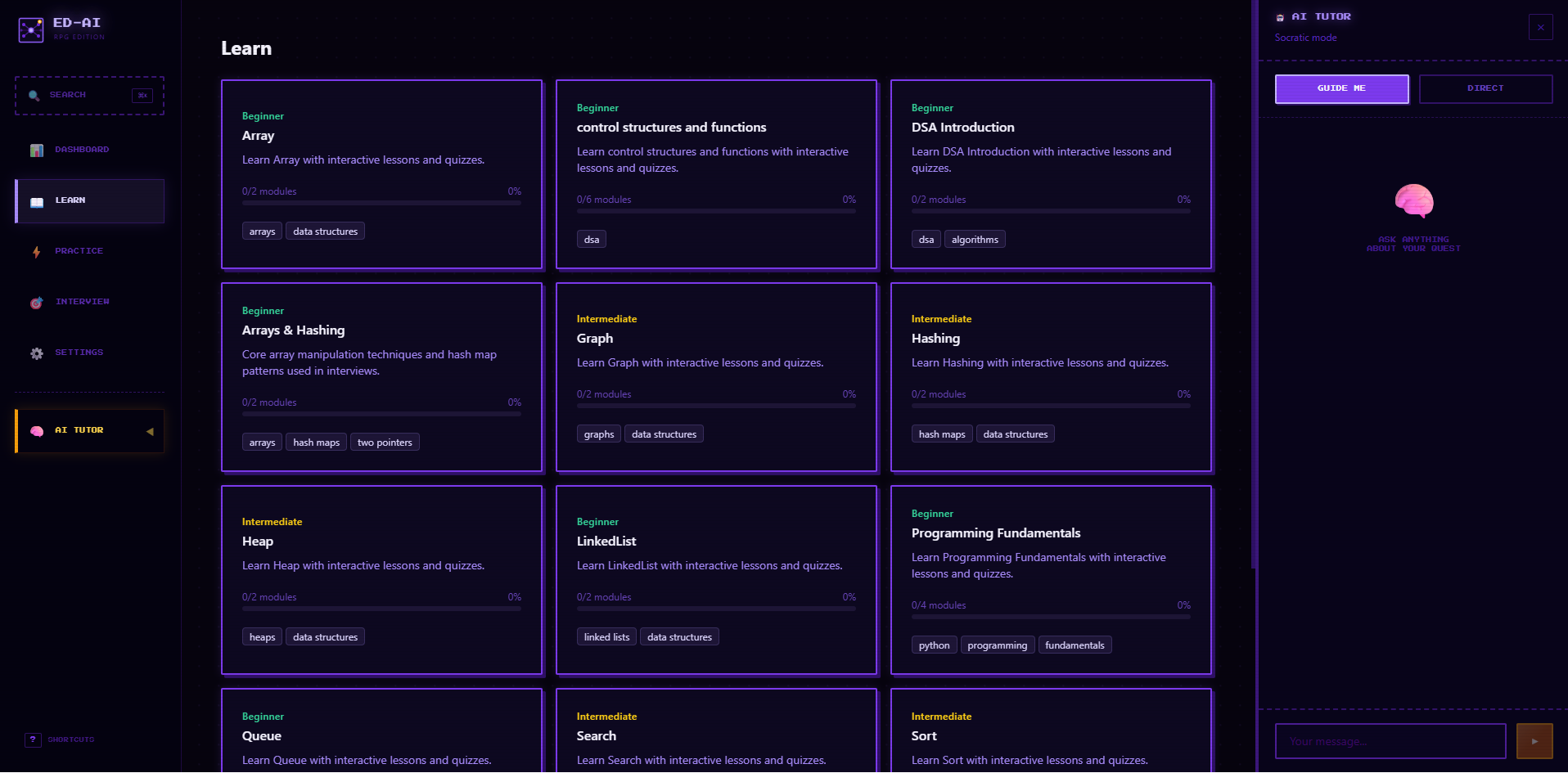Click hash maps tag on Hashing card
Image resolution: width=1568 pixels, height=773 pixels.
pyautogui.click(x=942, y=434)
